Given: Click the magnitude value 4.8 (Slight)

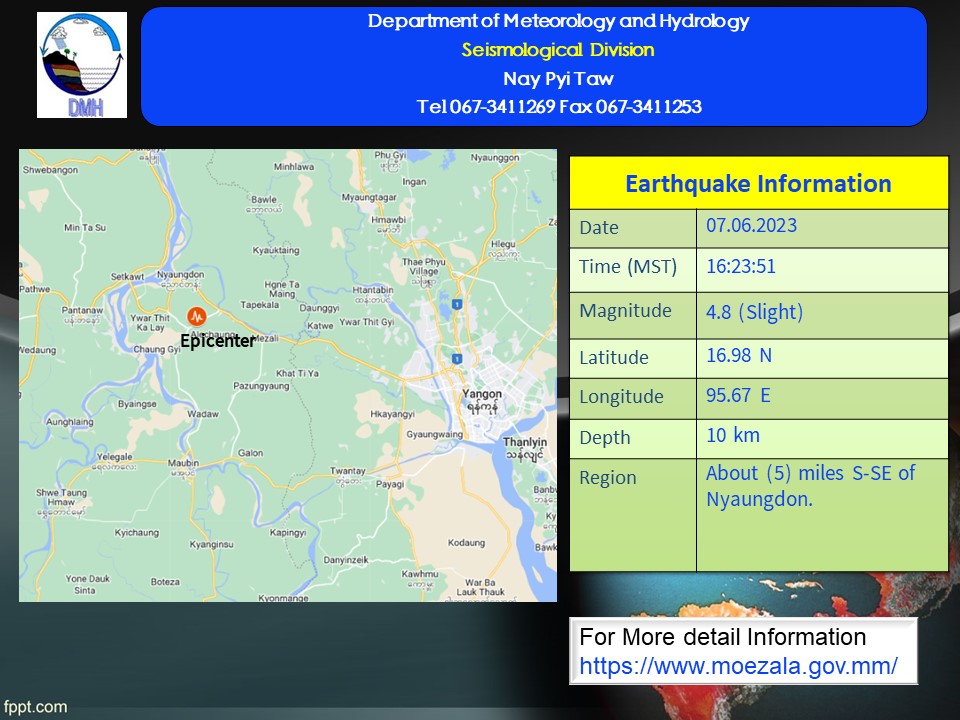Looking at the screenshot, I should [x=754, y=312].
